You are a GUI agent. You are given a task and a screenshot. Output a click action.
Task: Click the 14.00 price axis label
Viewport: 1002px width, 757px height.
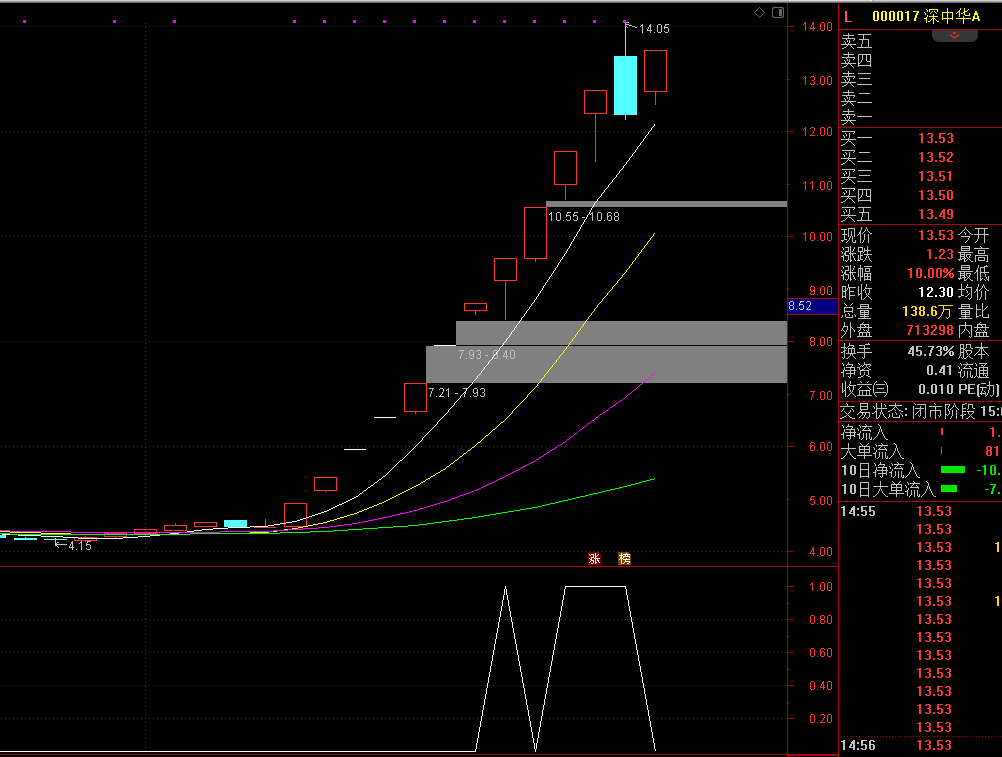(x=817, y=27)
